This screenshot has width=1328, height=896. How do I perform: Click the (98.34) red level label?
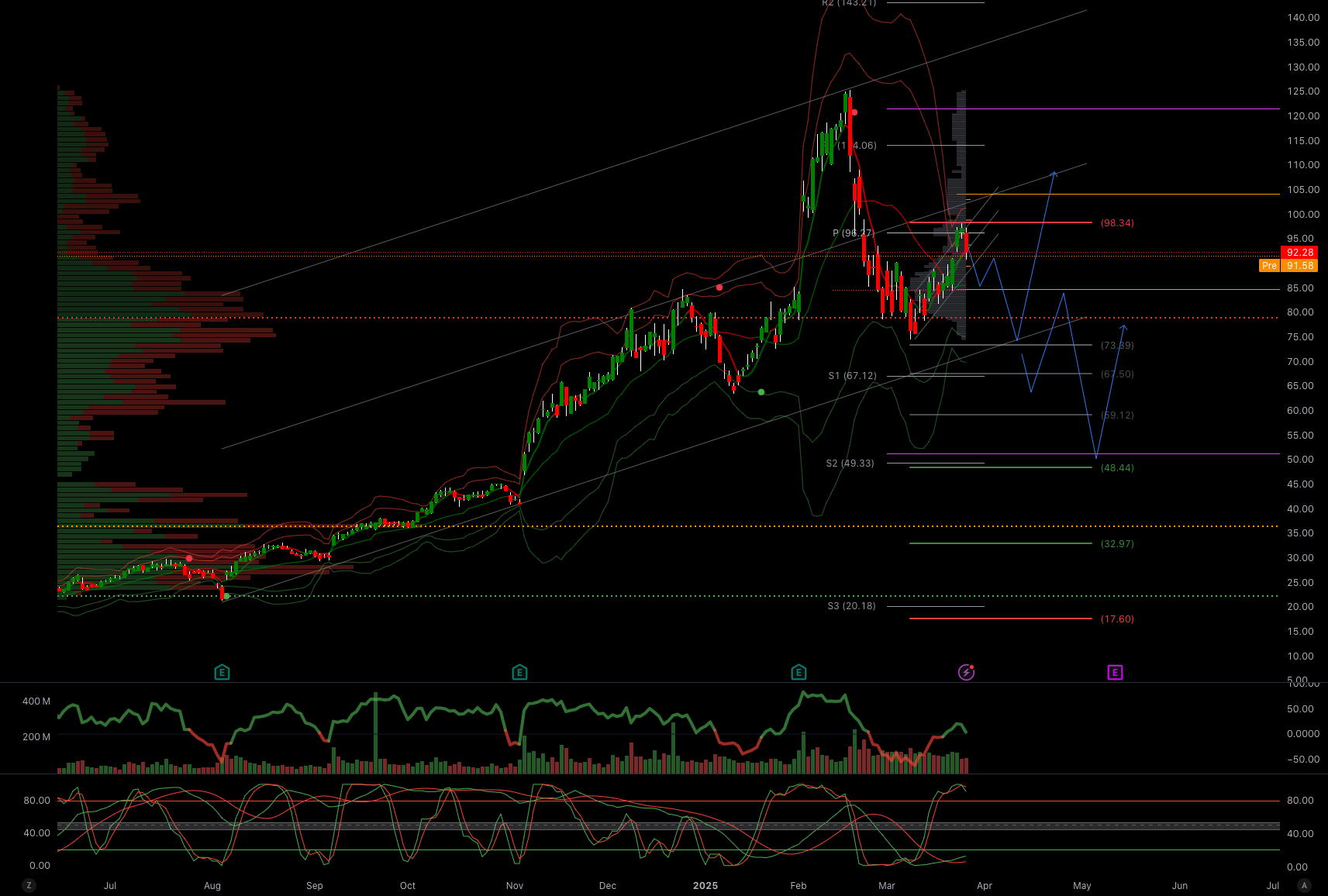tap(1117, 222)
